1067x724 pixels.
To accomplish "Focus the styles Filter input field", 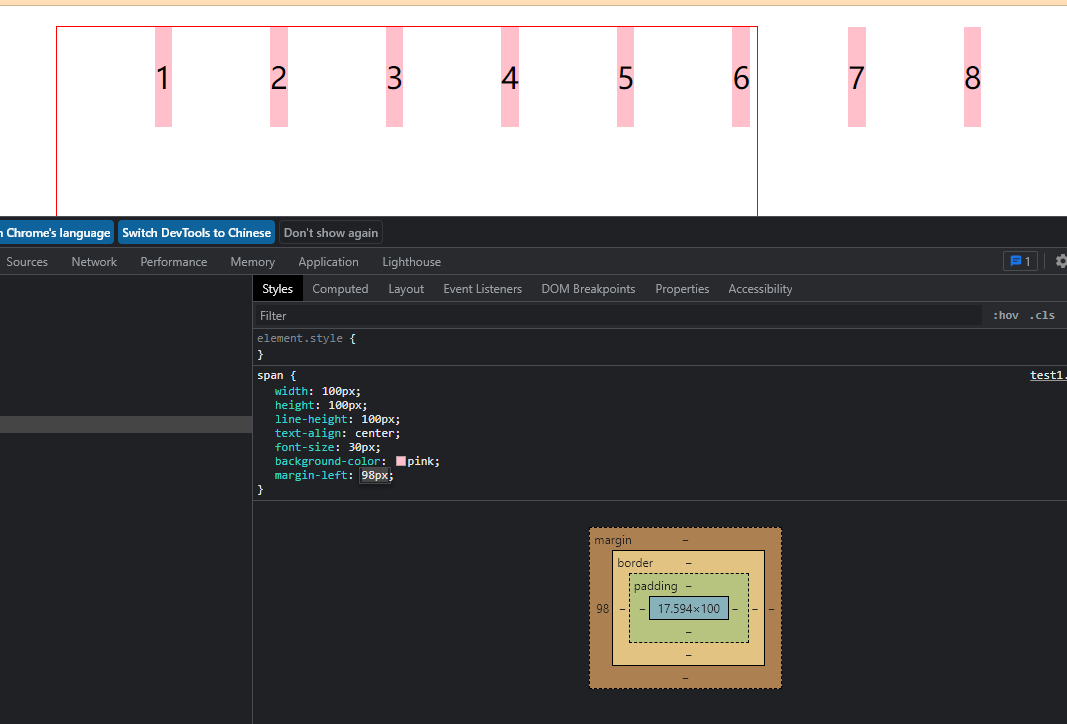I will click(618, 316).
